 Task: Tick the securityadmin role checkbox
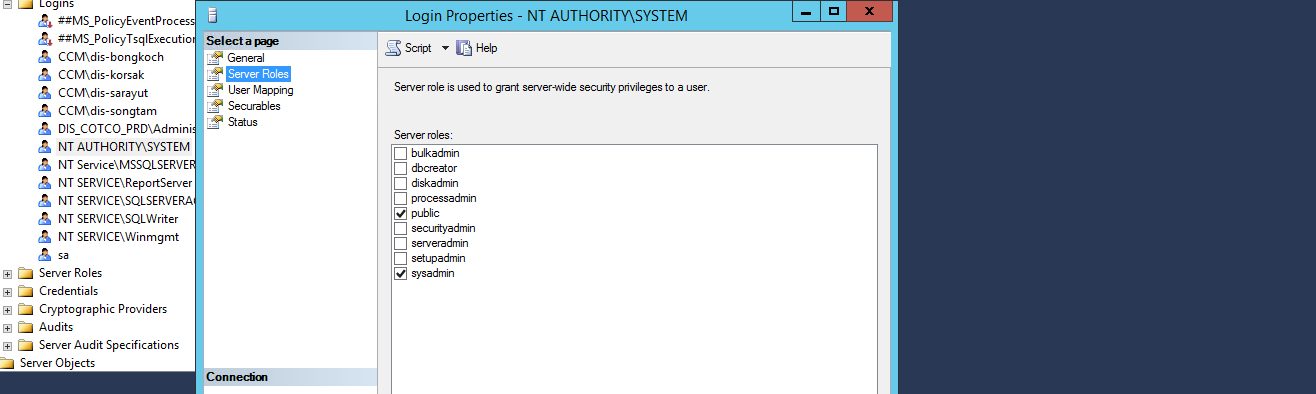(x=401, y=228)
